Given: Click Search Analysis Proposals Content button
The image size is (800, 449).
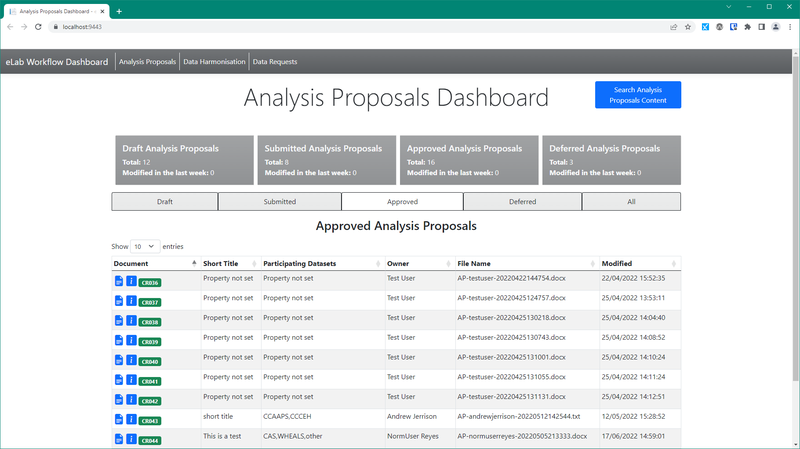Looking at the screenshot, I should point(637,95).
